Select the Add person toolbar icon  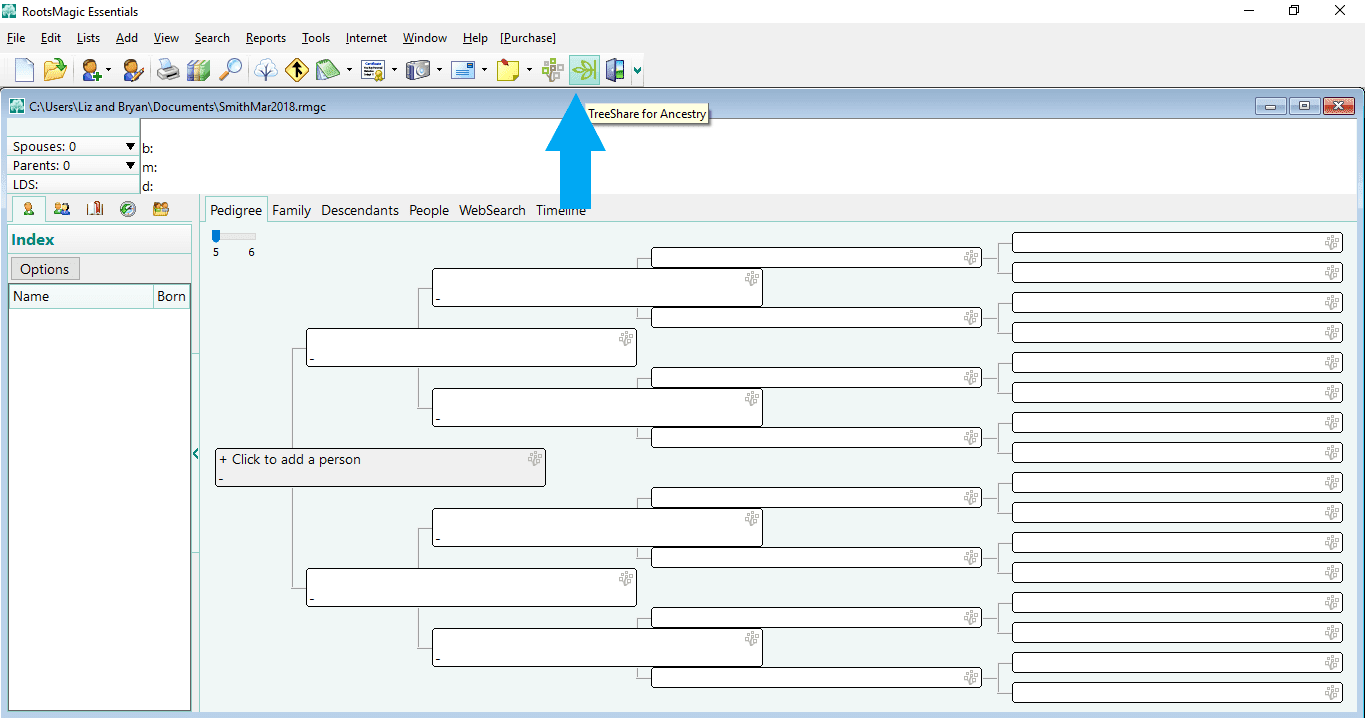[90, 70]
